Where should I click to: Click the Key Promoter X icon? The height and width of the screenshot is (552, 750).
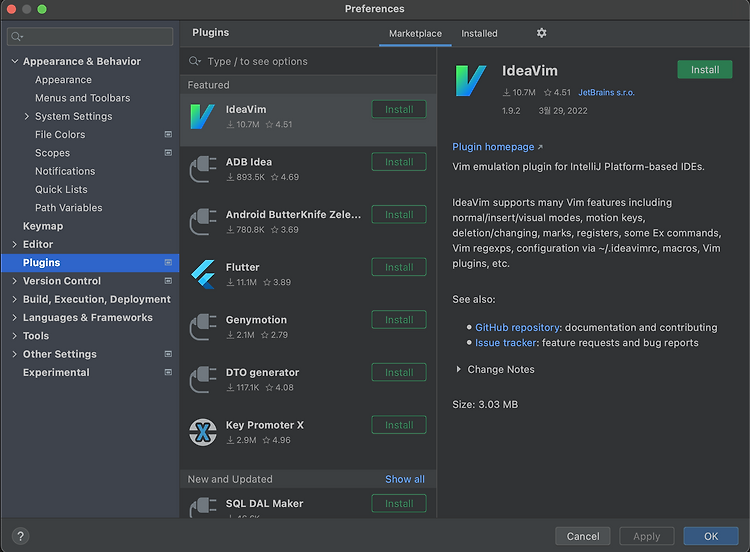tap(203, 432)
